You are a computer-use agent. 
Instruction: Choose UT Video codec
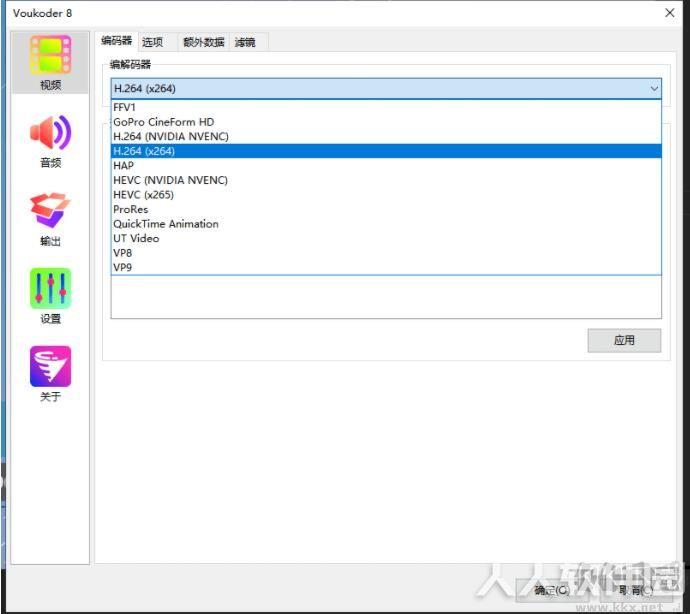tap(386, 238)
